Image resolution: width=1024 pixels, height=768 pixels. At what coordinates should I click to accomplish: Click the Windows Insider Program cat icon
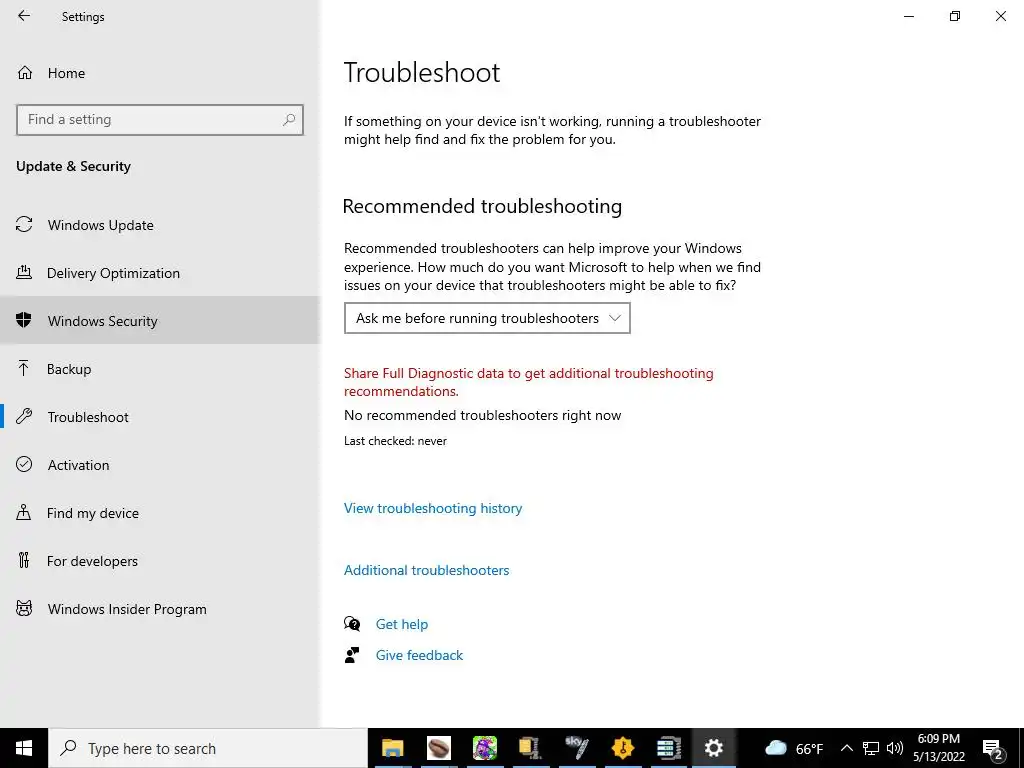point(24,609)
